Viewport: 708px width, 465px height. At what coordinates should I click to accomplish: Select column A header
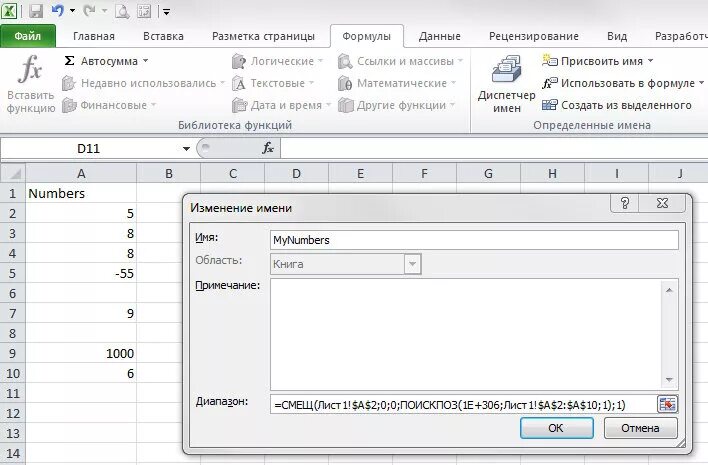(81, 173)
